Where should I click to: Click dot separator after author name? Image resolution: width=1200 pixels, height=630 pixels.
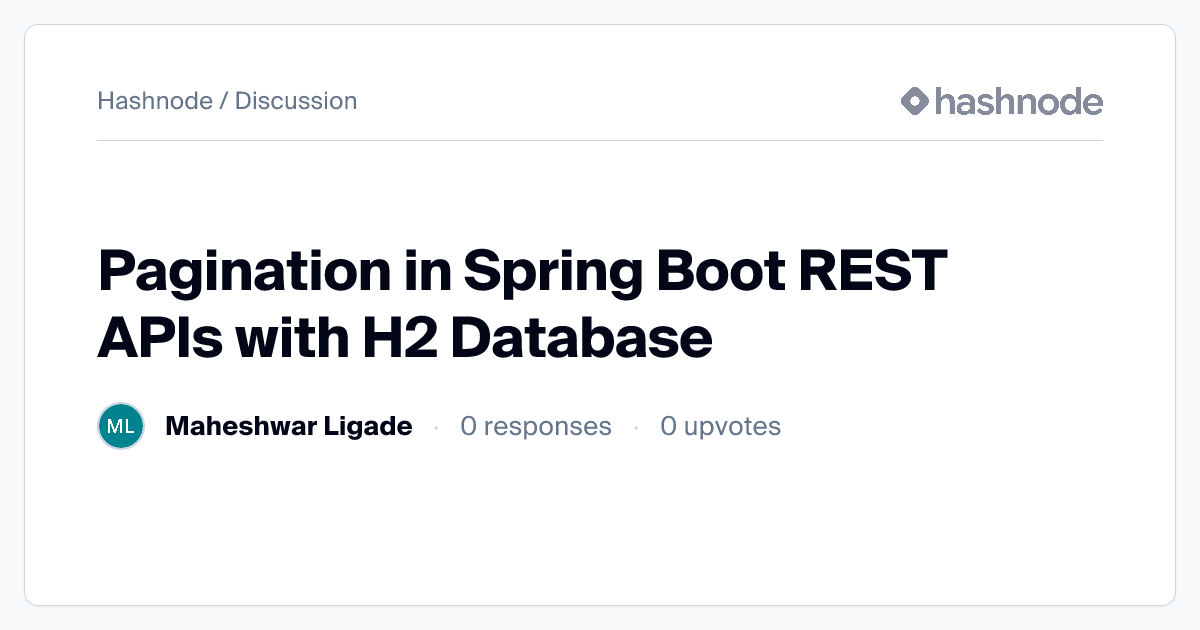[x=436, y=428]
